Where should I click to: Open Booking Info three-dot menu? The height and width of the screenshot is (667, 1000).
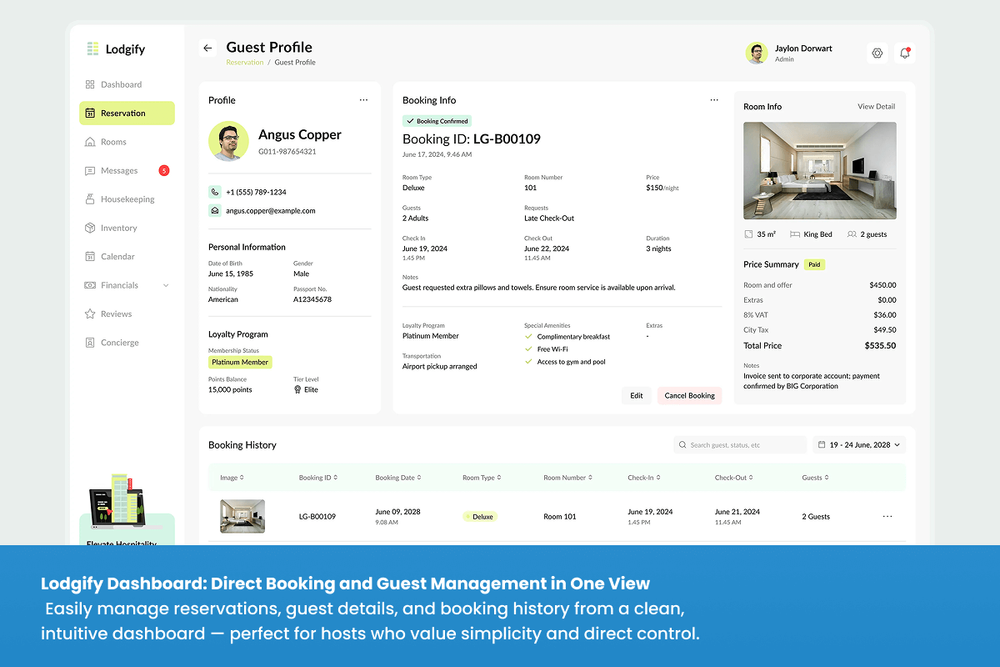point(714,100)
